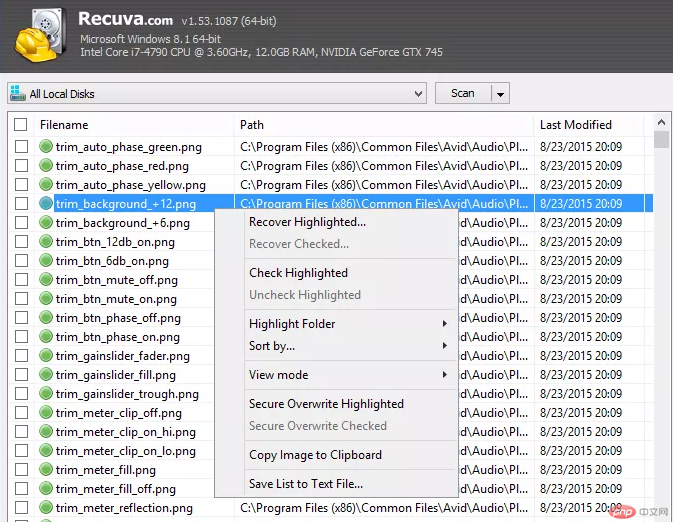This screenshot has width=673, height=522.
Task: Toggle the select-all checkbox in header
Action: (x=21, y=124)
